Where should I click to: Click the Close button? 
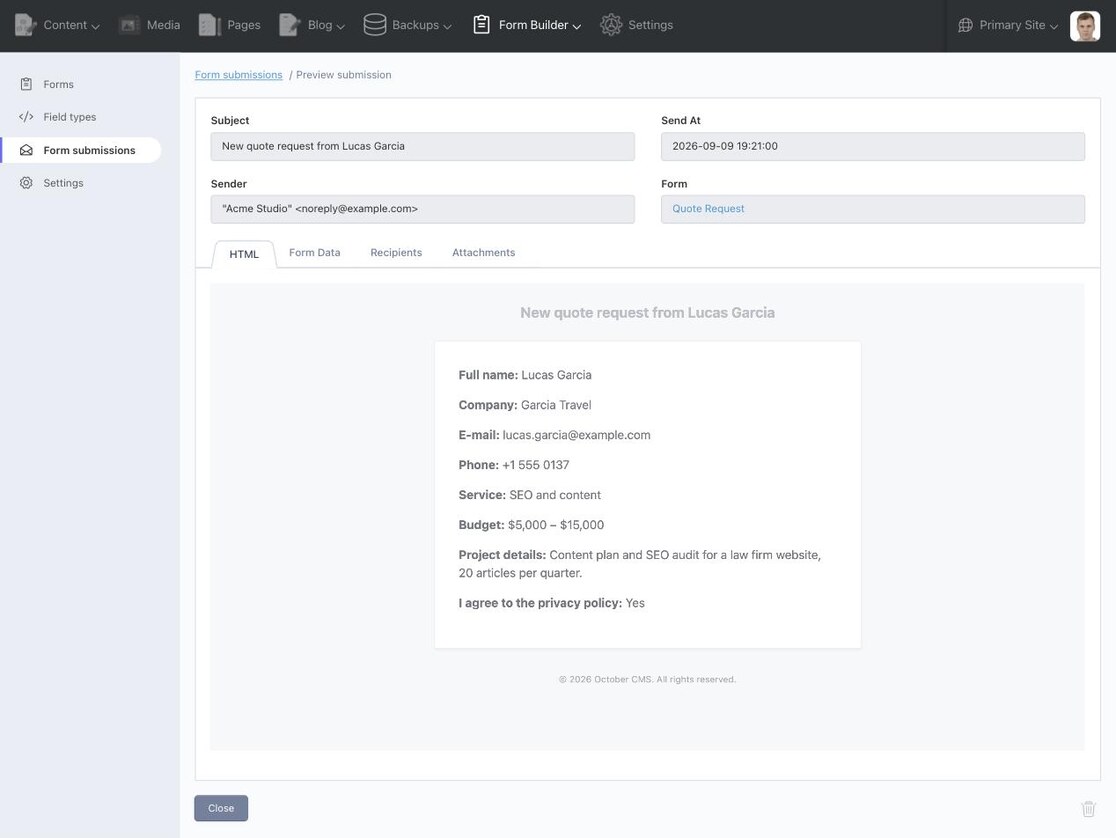221,808
